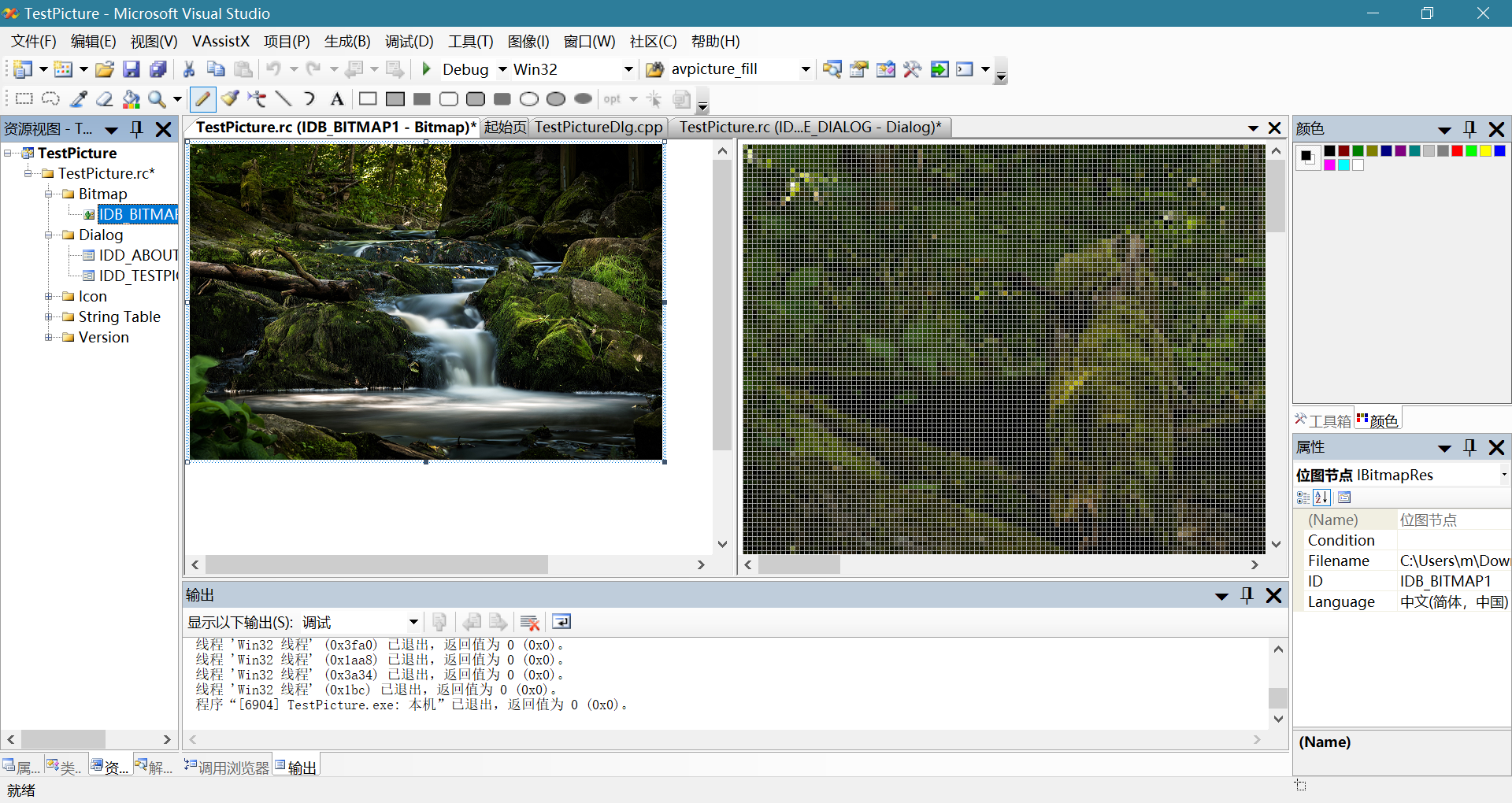Screen dimensions: 1512x803
Task: Select the Text tool (A)
Action: 336,99
